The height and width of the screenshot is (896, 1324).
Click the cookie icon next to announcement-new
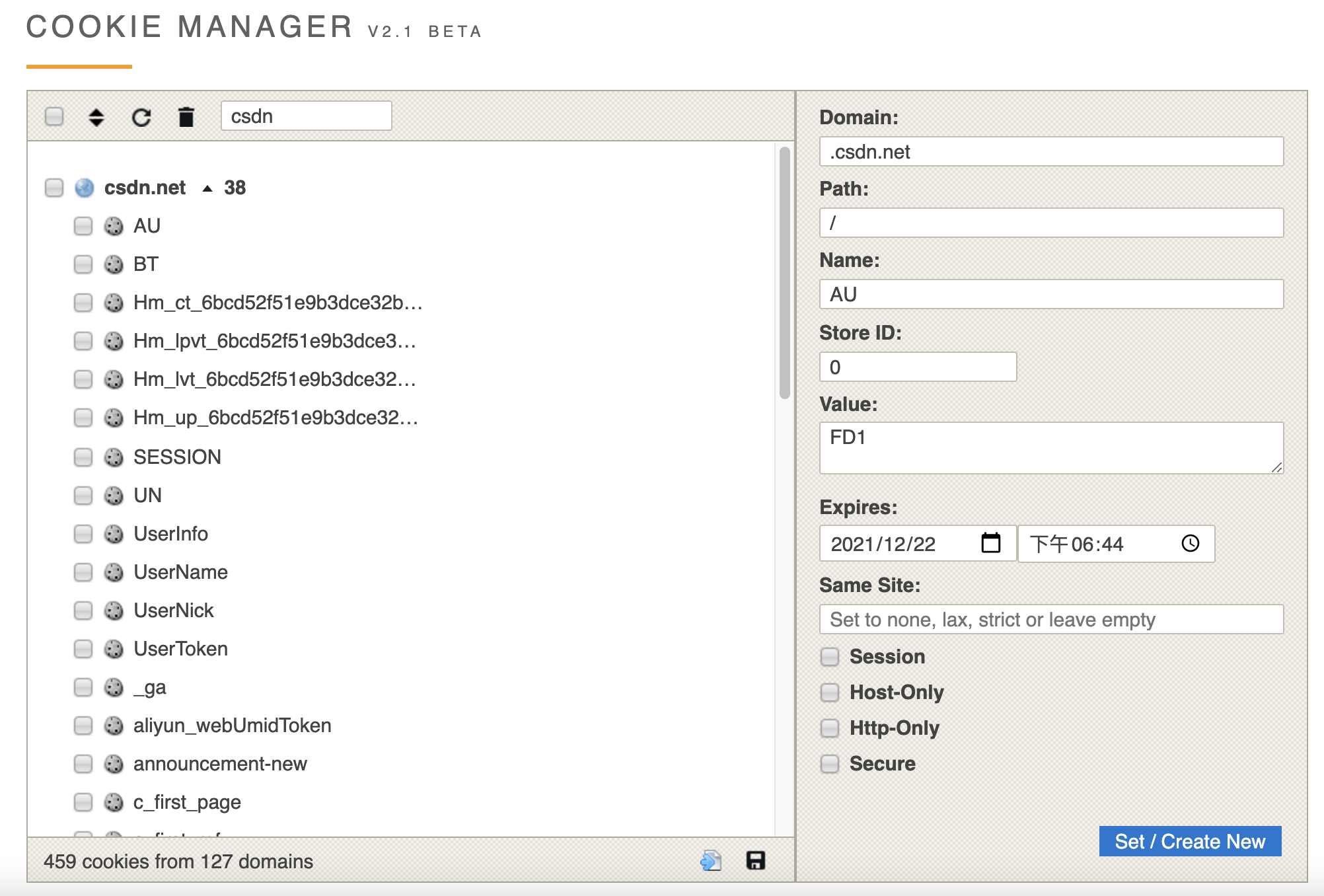(x=114, y=764)
